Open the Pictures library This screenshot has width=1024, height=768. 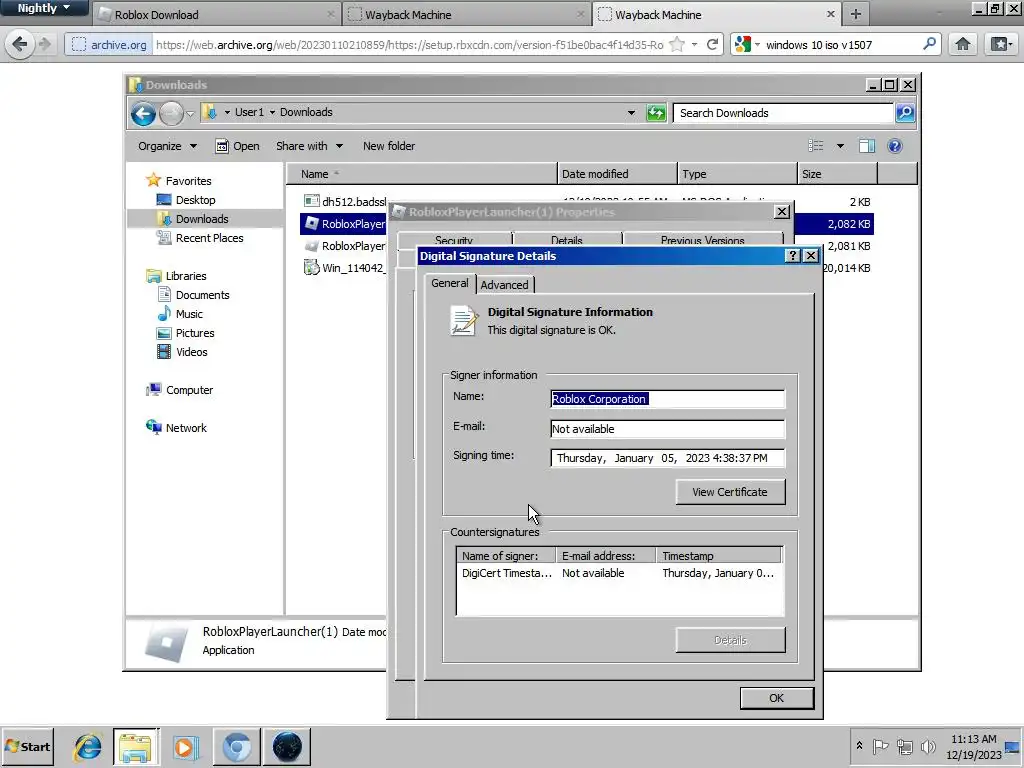click(185, 333)
